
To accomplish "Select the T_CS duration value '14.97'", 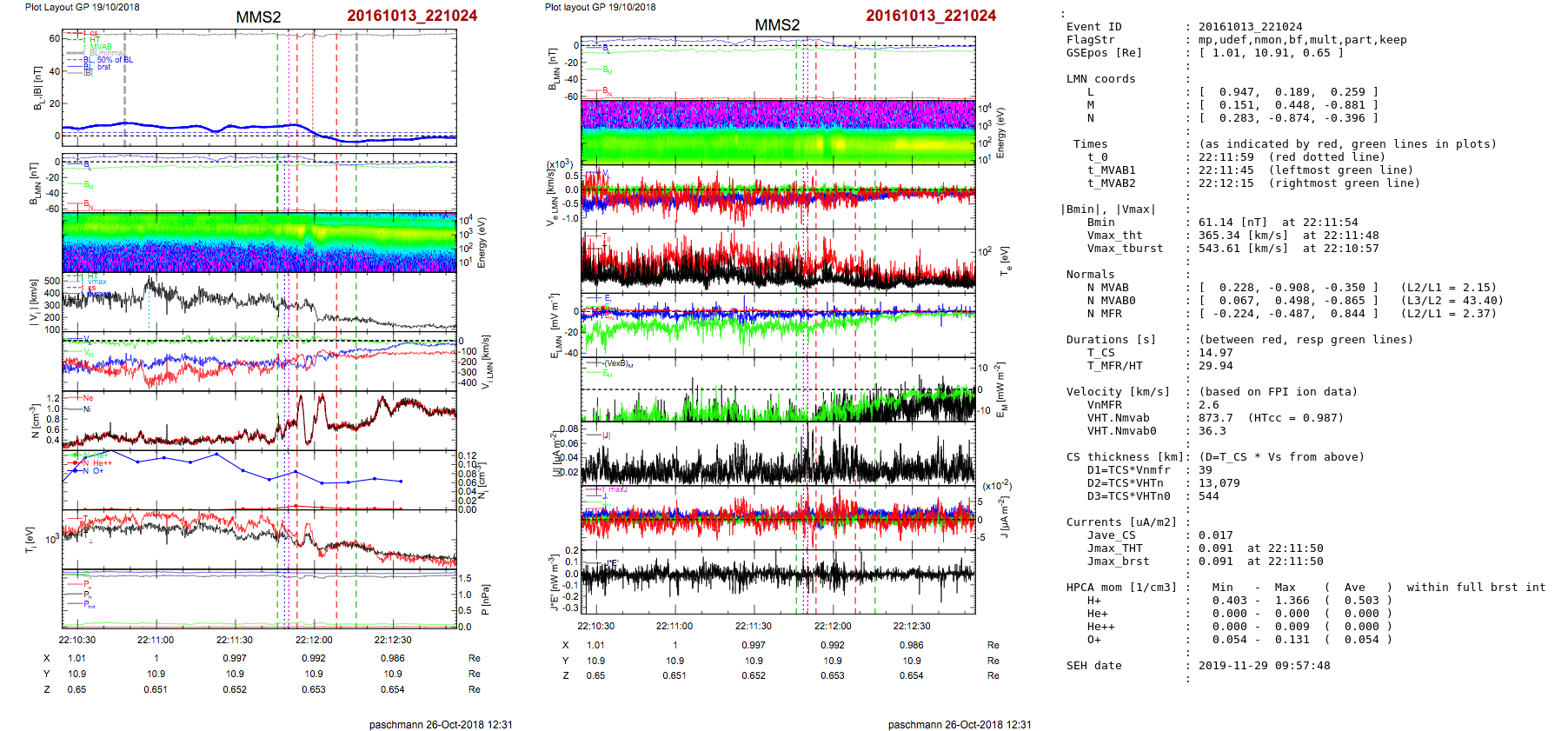I will coord(1215,353).
